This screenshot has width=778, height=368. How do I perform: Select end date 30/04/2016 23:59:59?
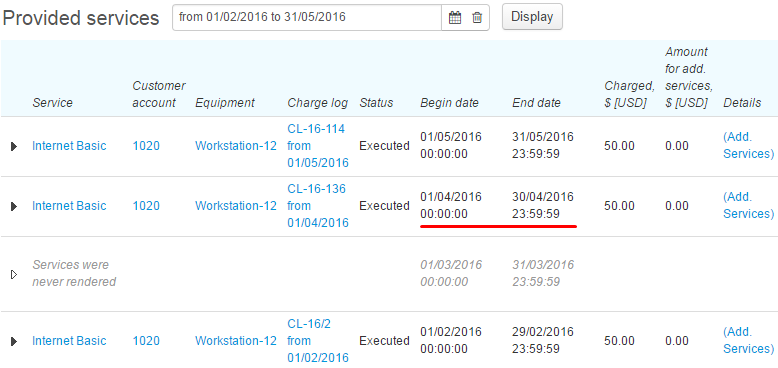(x=543, y=205)
